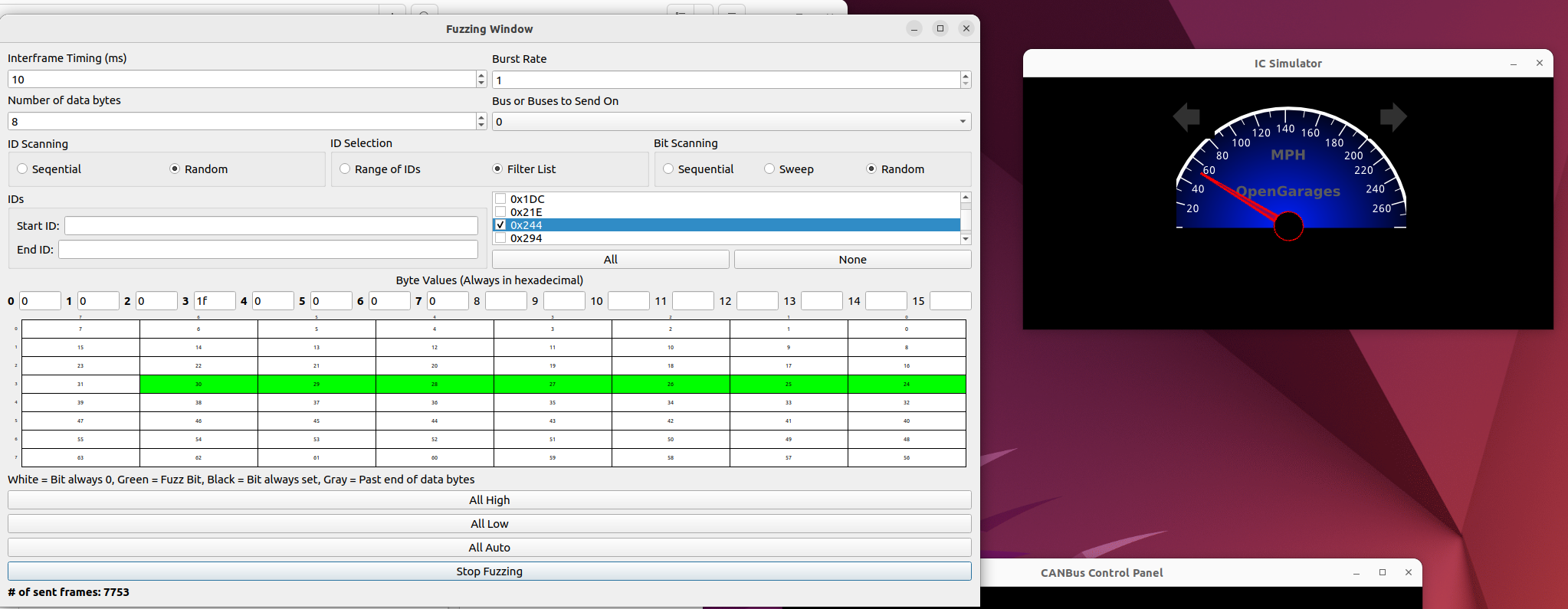1568x609 pixels.
Task: Select the Random ID Scanning radio button
Action: (175, 169)
